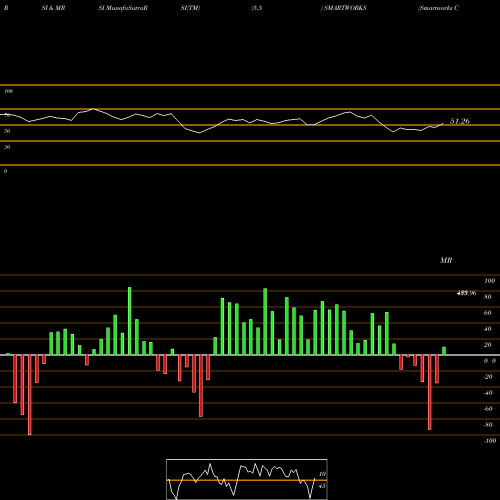The width and height of the screenshot is (500, 500).
Task: Click the 'SI & MR' header text
Action: (53, 8)
